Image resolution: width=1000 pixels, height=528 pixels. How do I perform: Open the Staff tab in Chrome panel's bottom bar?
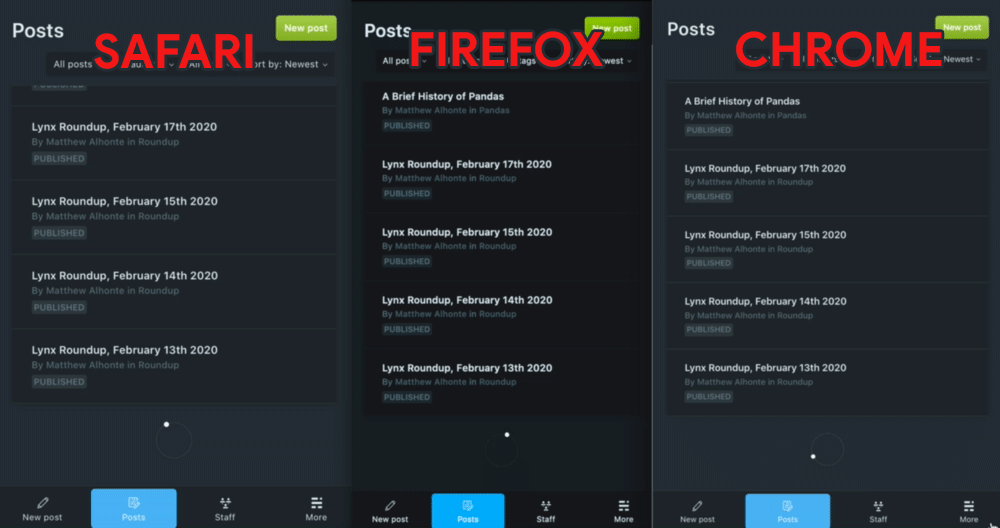click(x=878, y=511)
